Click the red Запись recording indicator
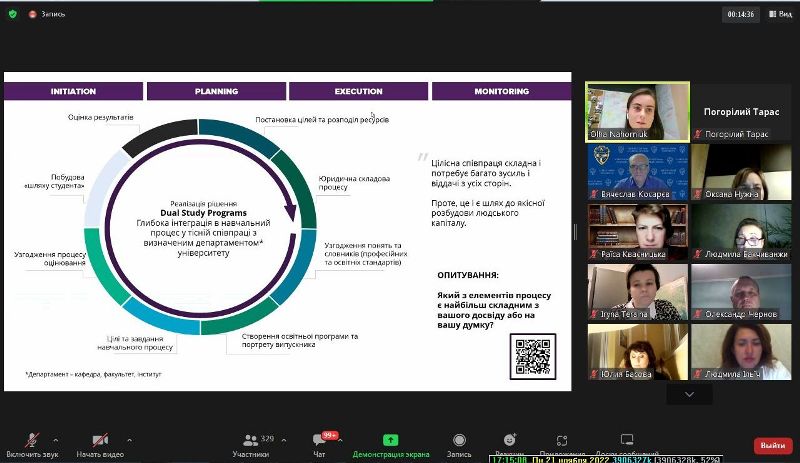 pyautogui.click(x=47, y=14)
